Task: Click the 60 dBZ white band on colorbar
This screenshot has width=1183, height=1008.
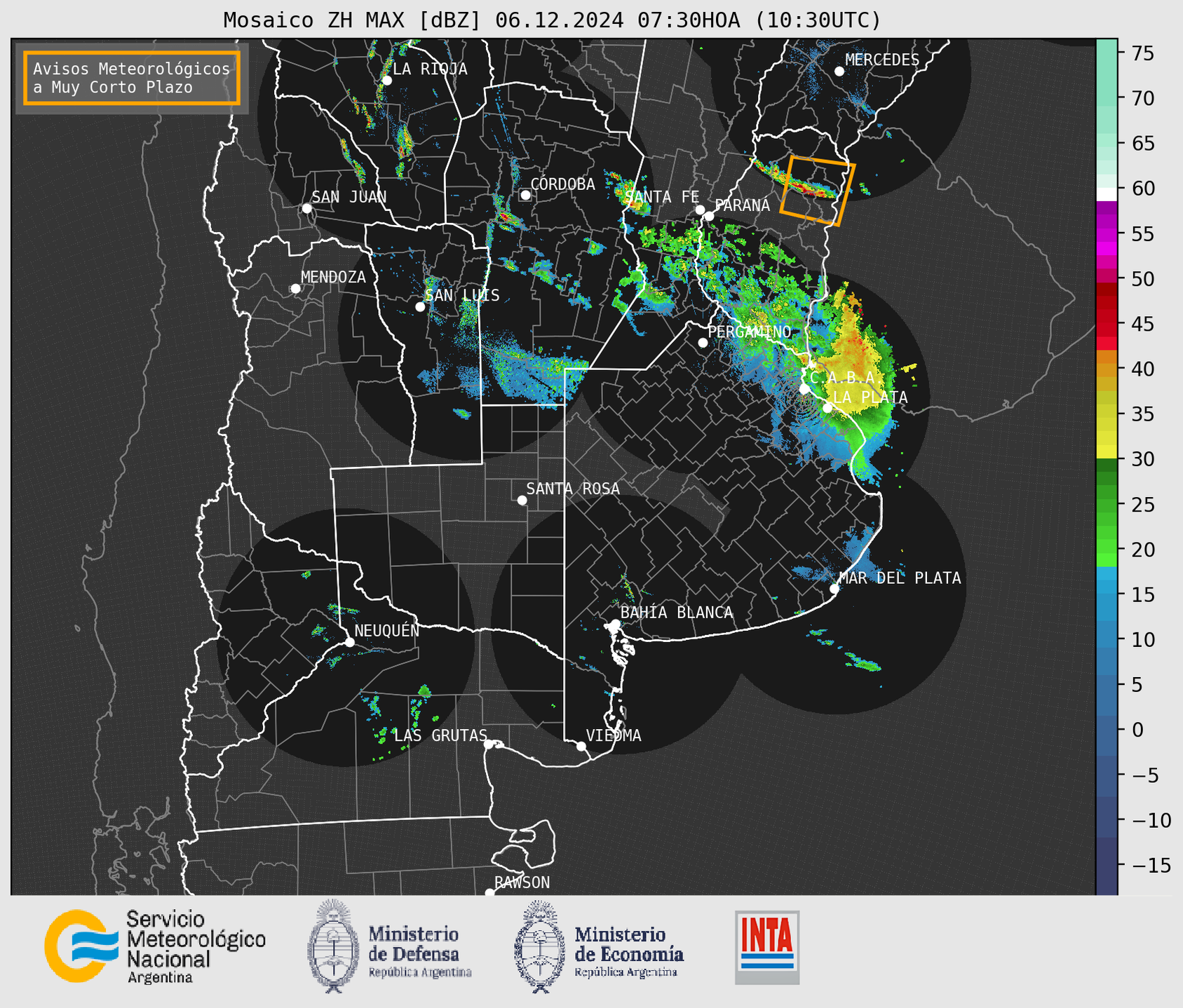Action: pos(1107,193)
